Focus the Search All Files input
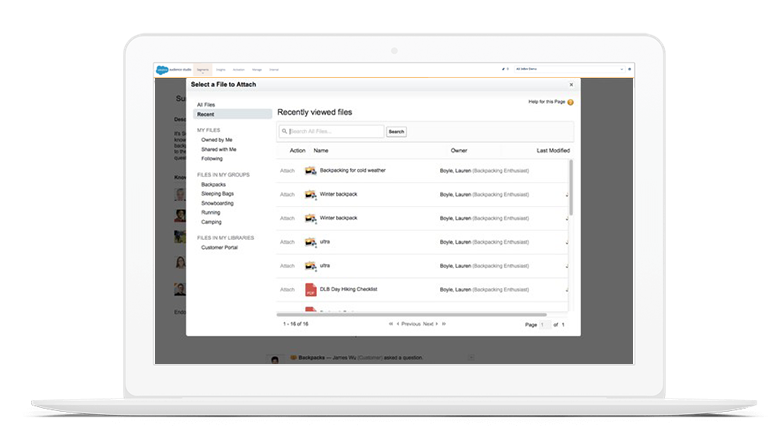The height and width of the screenshot is (447, 783). tap(332, 131)
